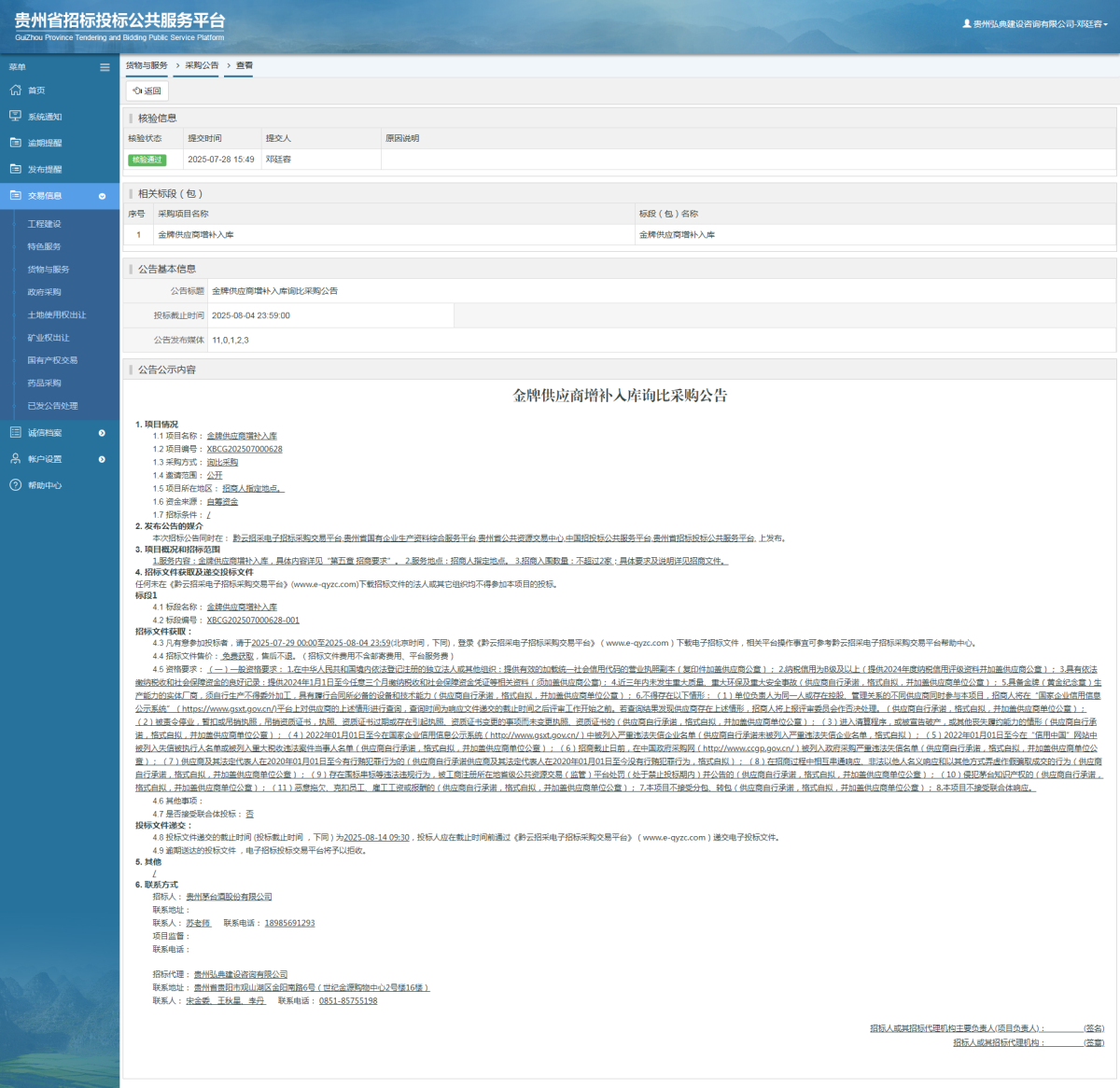Click the 发布提醒 sidebar icon
The width and height of the screenshot is (1120, 1088).
15,169
